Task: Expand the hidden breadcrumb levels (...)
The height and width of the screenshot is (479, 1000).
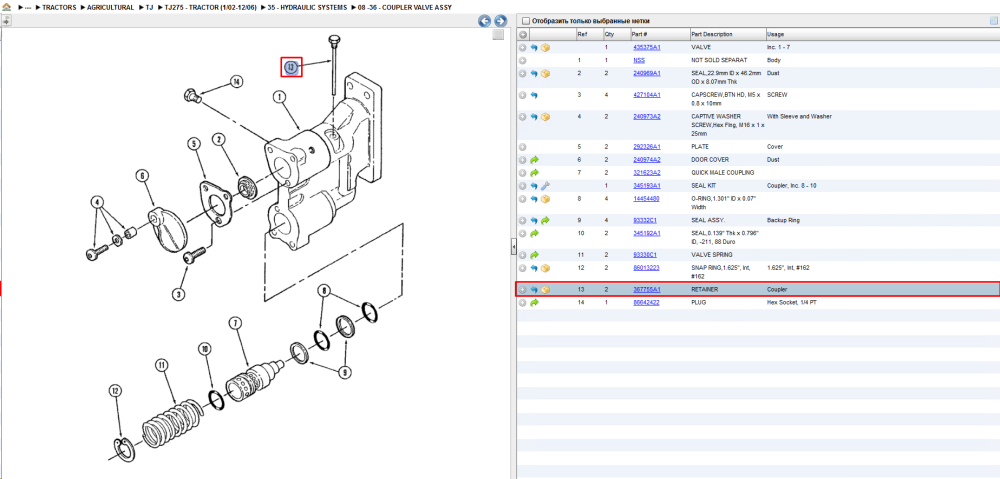Action: pyautogui.click(x=26, y=8)
